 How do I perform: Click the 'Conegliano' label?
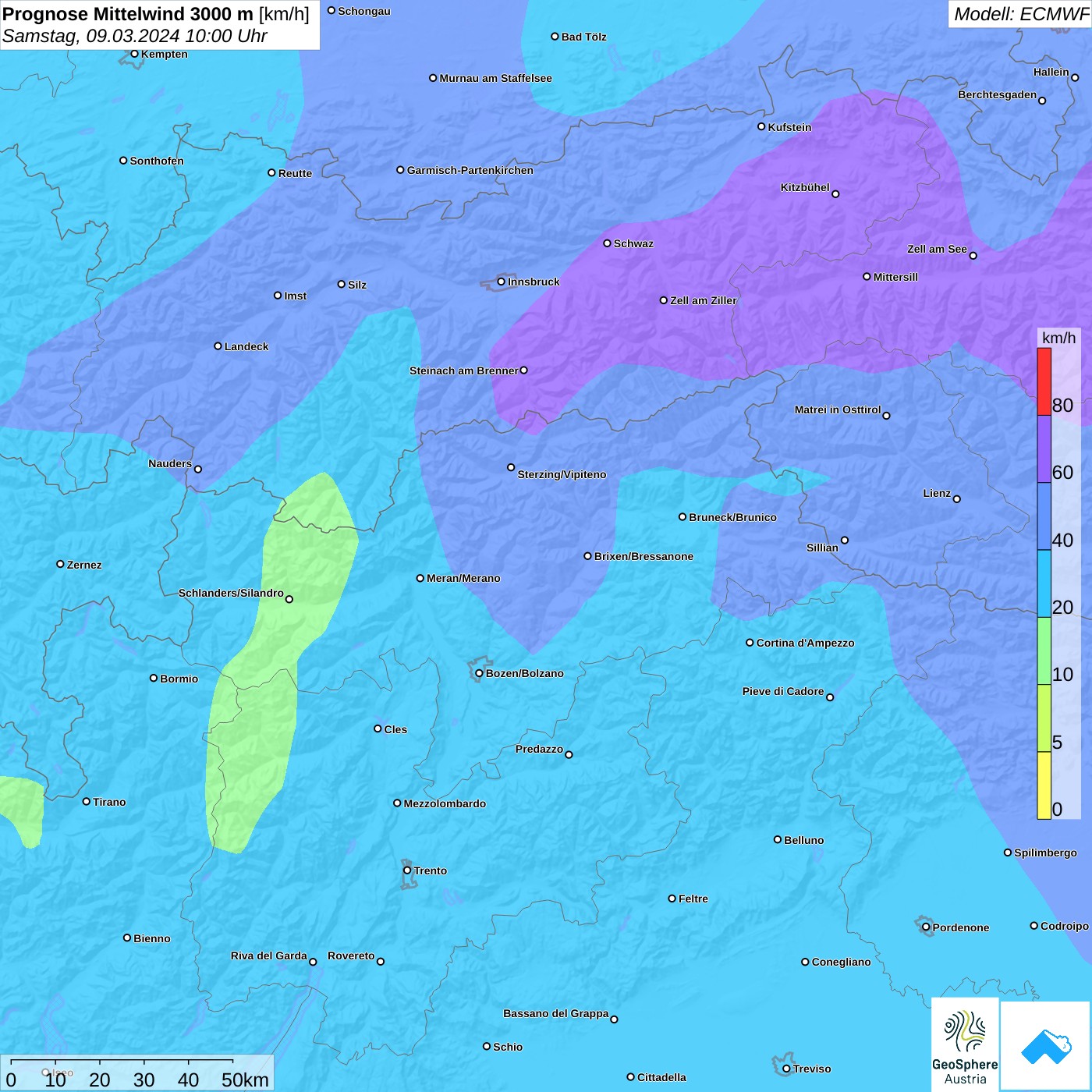click(x=841, y=962)
